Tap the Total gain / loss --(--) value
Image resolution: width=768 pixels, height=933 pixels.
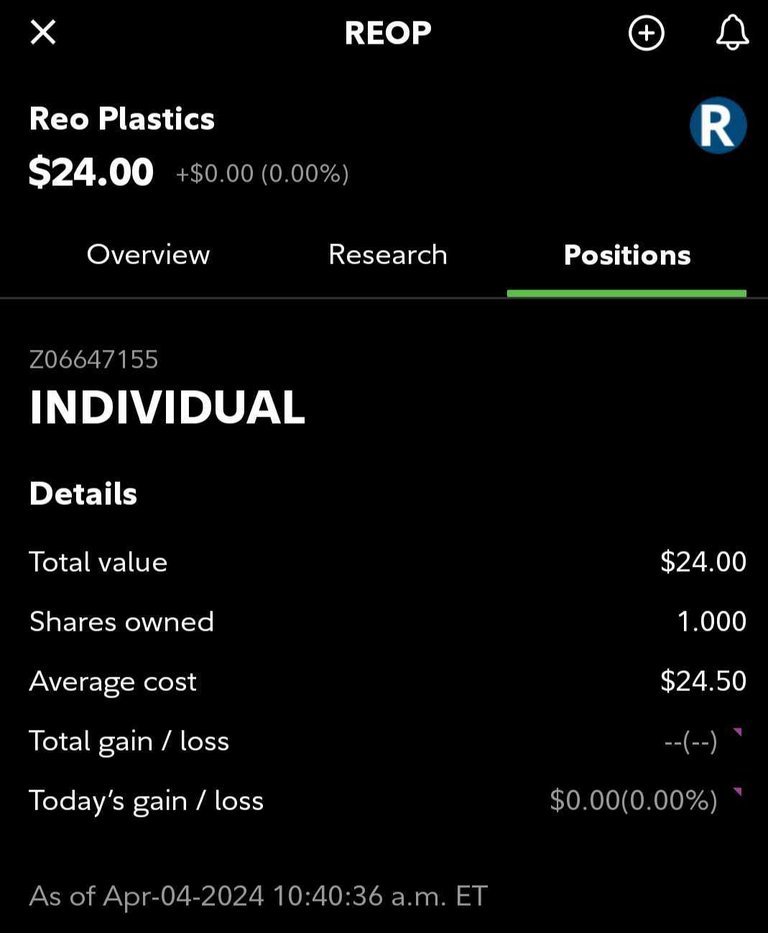[x=691, y=742]
